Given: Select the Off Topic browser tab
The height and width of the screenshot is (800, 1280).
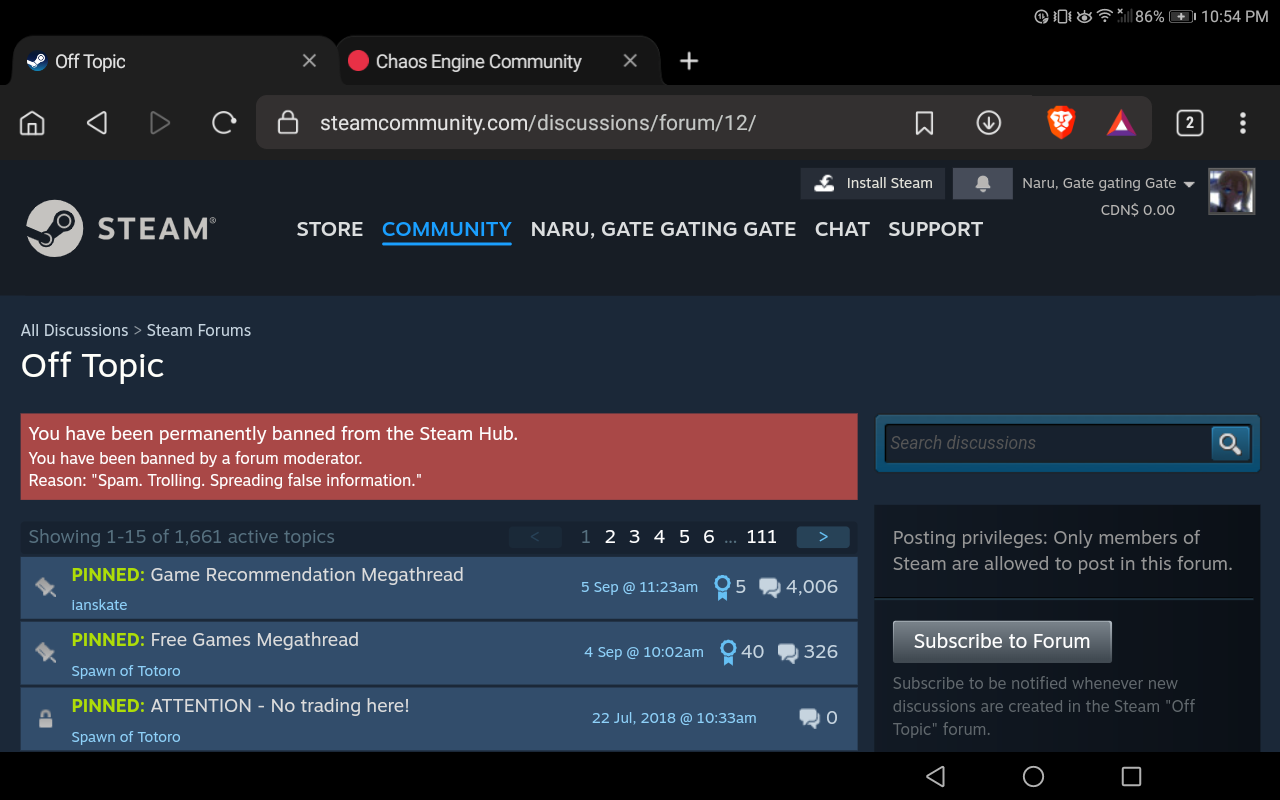Looking at the screenshot, I should pyautogui.click(x=90, y=61).
